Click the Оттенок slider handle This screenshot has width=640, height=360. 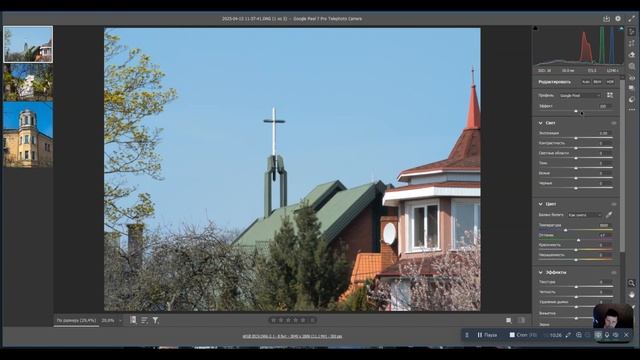(578, 240)
